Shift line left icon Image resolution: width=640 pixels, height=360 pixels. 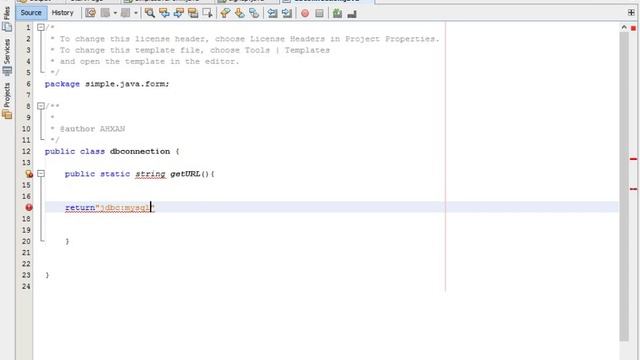pos(272,13)
